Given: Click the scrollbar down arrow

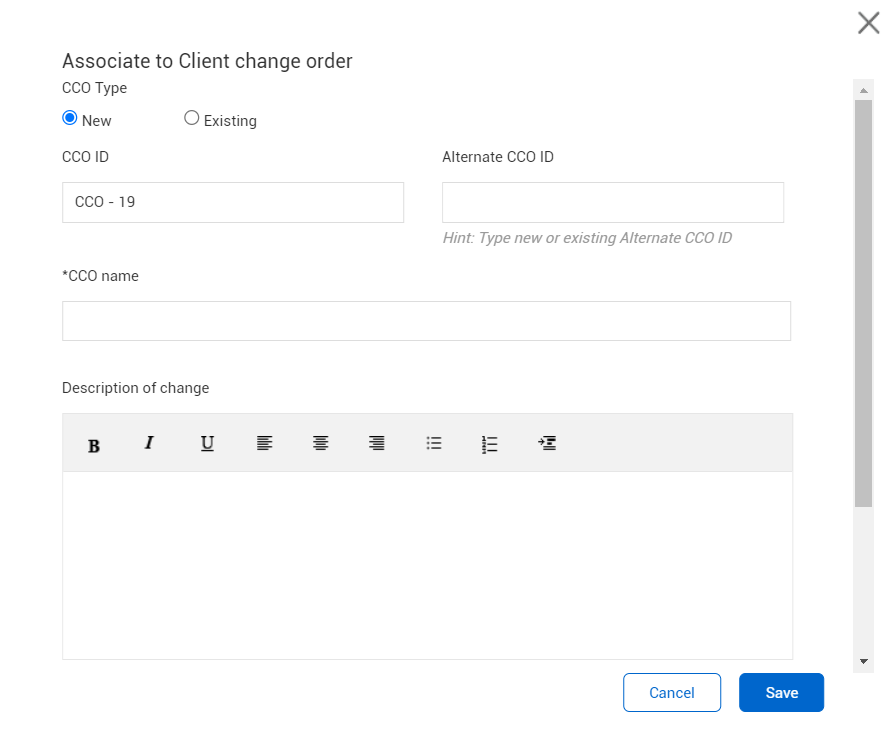Looking at the screenshot, I should [863, 661].
